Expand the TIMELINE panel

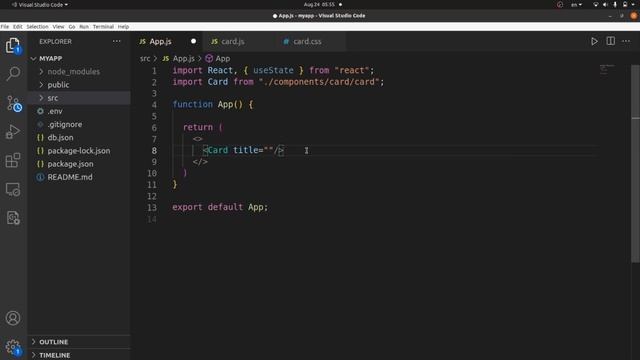(x=79, y=355)
